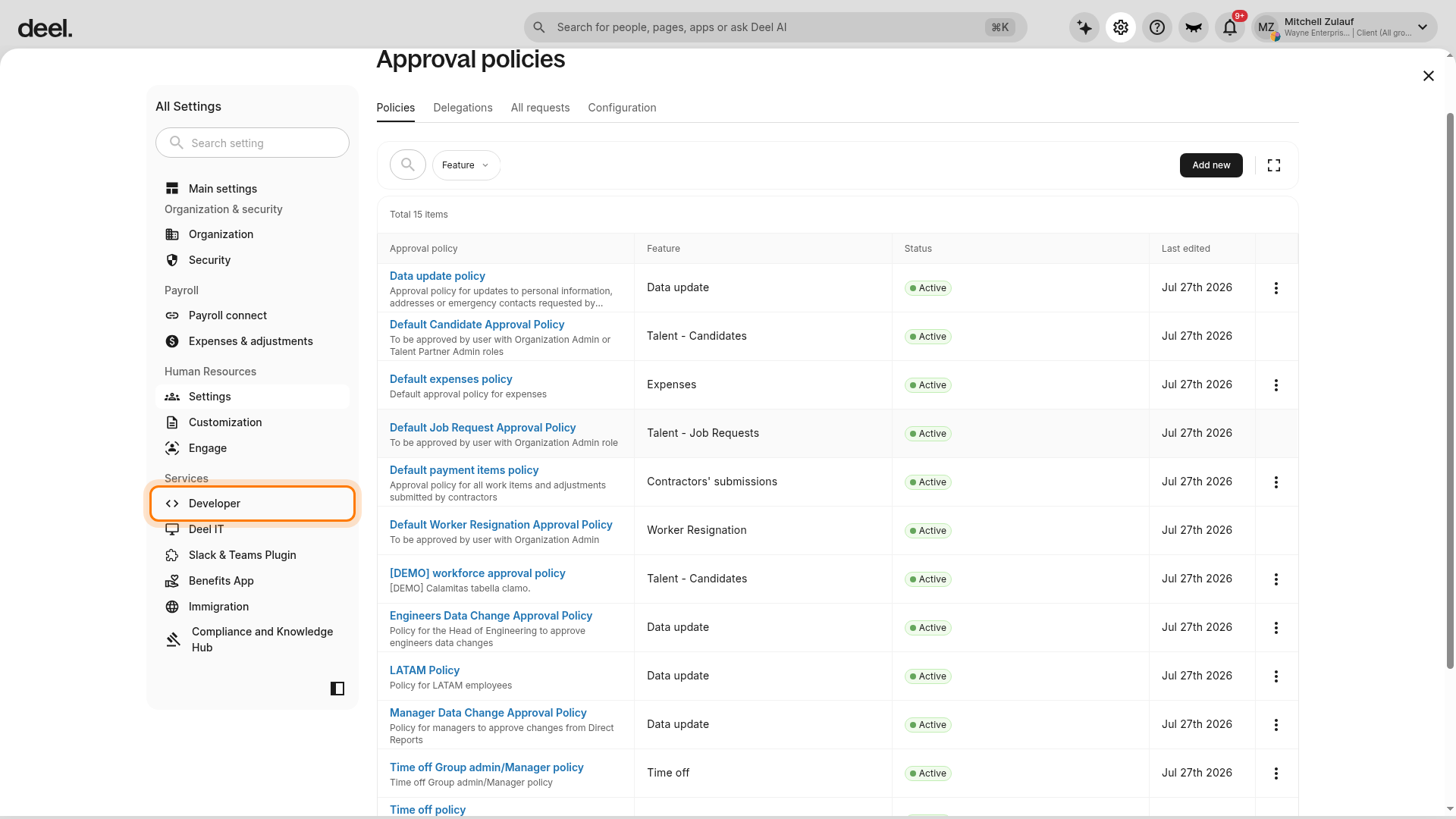The height and width of the screenshot is (819, 1456).
Task: Open Immigration settings
Action: point(253,607)
